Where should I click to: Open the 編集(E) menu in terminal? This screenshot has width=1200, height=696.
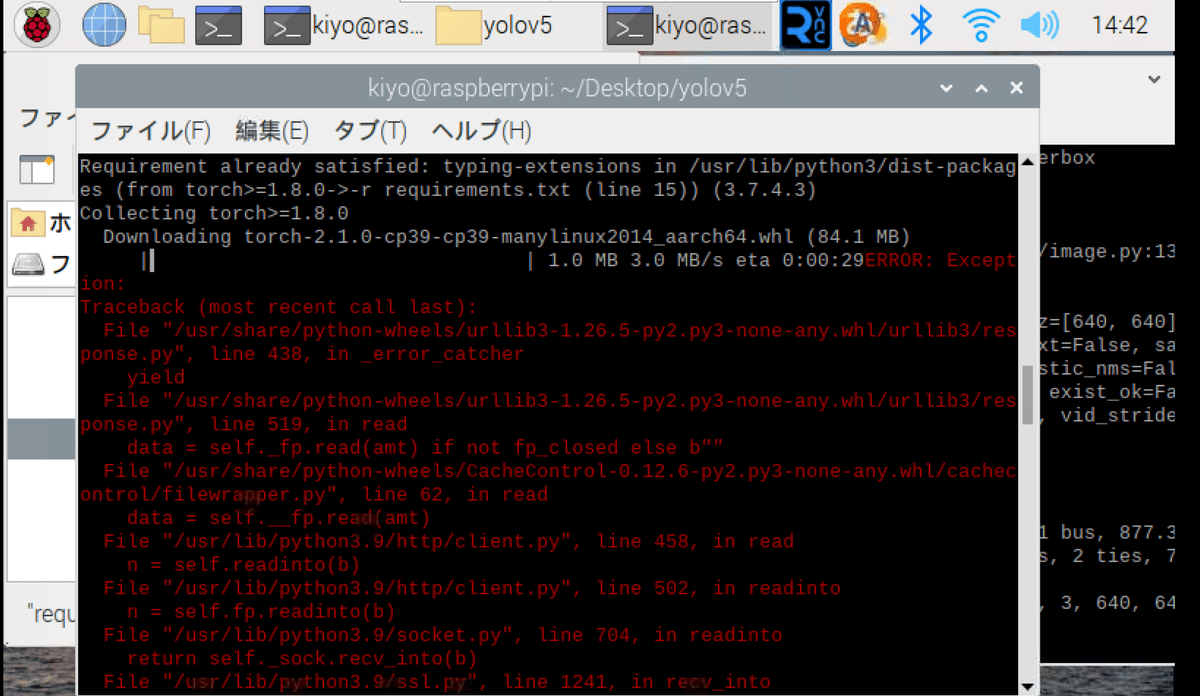click(272, 130)
